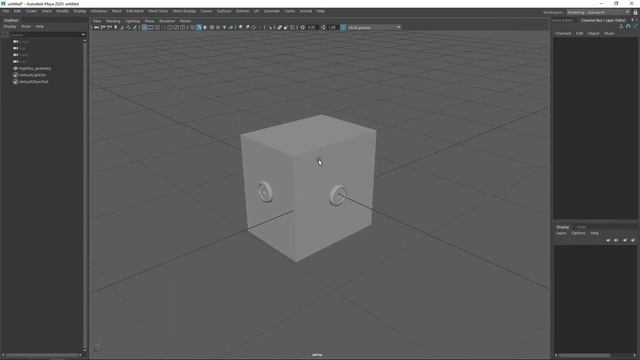This screenshot has height=360, width=640.
Task: Open the File menu
Action: coord(6,11)
